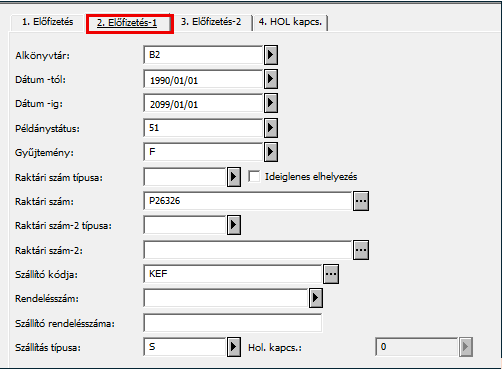This screenshot has width=503, height=369.
Task: Focus the Szállító rendelésszáma field
Action: pyautogui.click(x=233, y=323)
